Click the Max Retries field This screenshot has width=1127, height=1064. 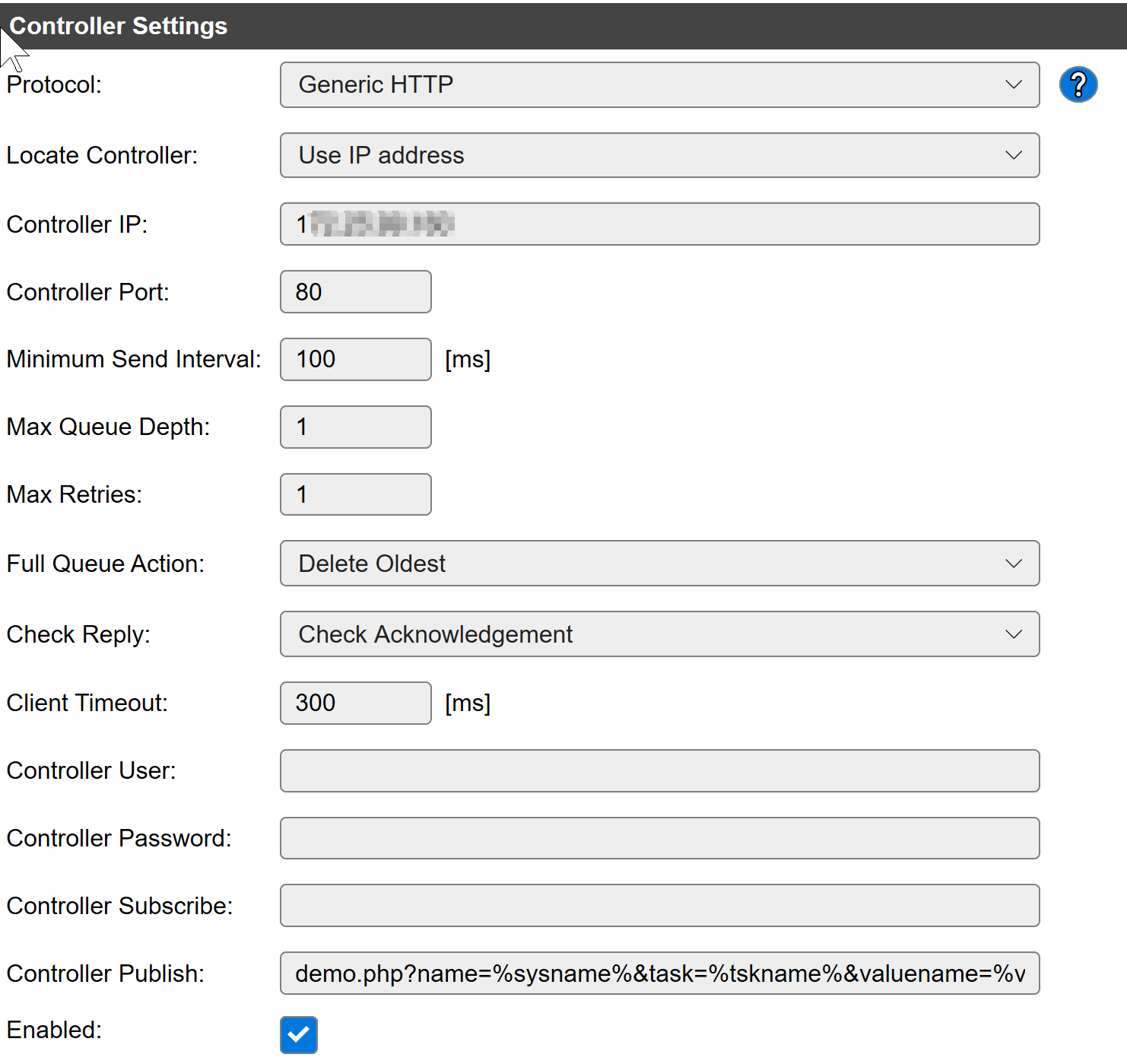click(355, 494)
